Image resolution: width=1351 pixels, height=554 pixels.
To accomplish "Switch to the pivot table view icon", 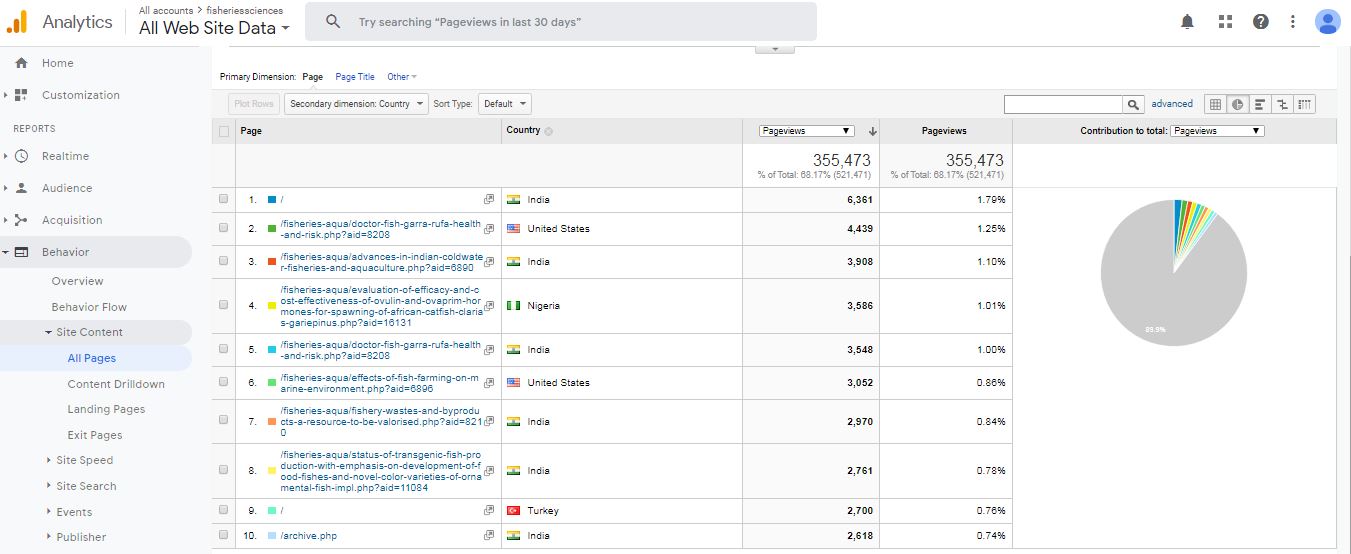I will pos(1304,104).
